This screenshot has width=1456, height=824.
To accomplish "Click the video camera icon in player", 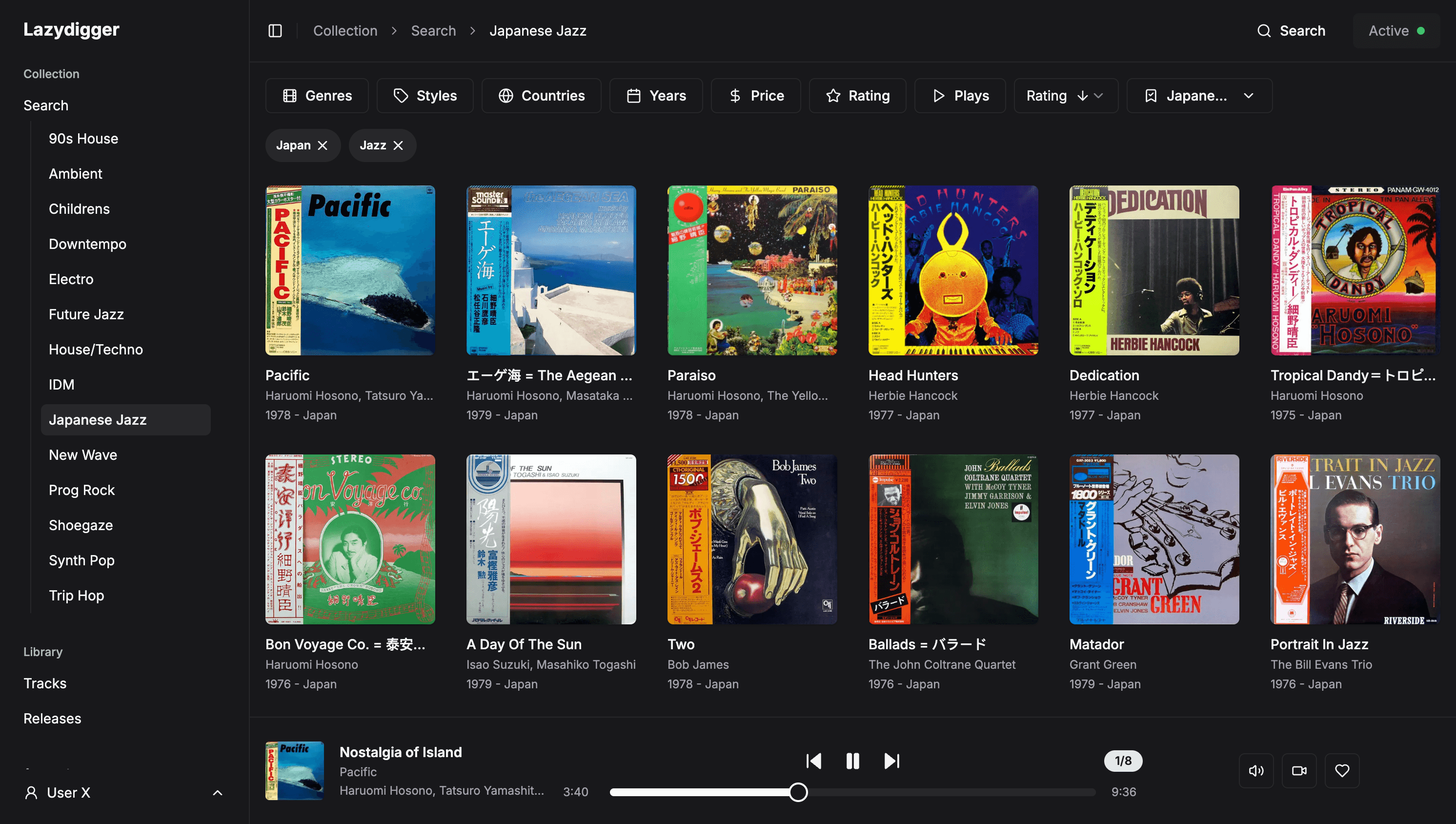I will (x=1299, y=770).
